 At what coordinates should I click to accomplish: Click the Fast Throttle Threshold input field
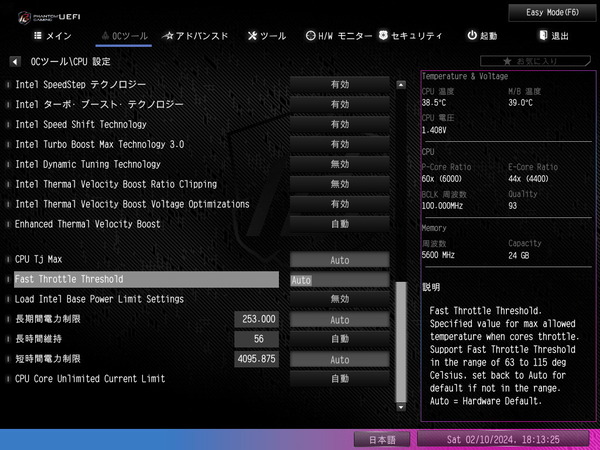click(x=339, y=280)
